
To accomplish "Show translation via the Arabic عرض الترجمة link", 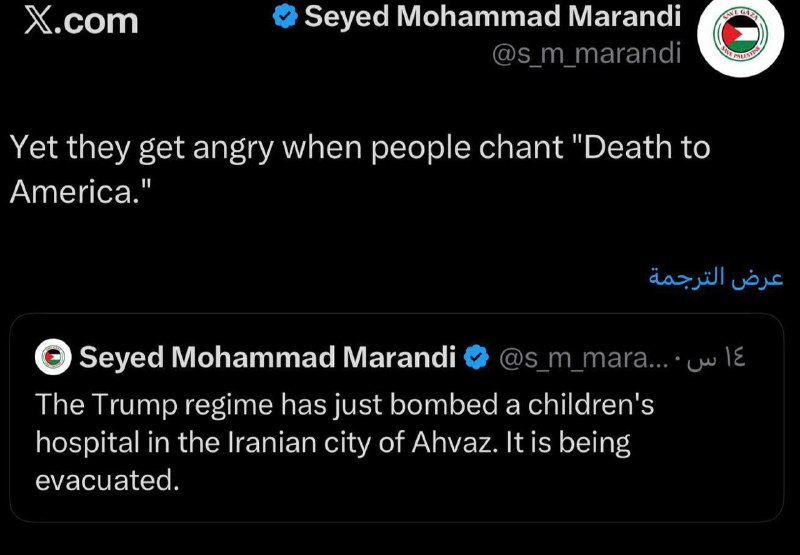I will pos(716,278).
